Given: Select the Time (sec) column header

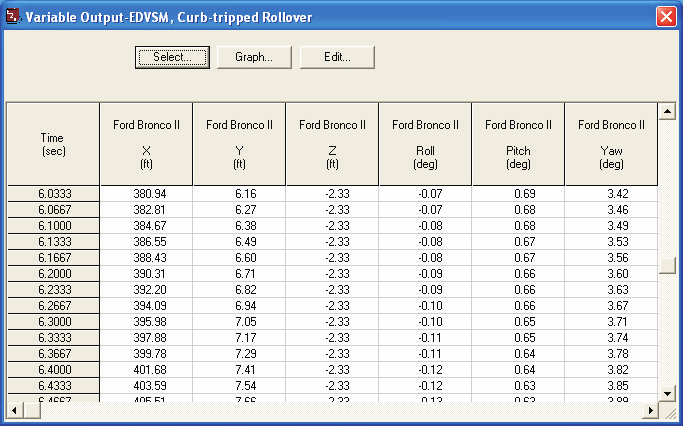Looking at the screenshot, I should click(53, 144).
